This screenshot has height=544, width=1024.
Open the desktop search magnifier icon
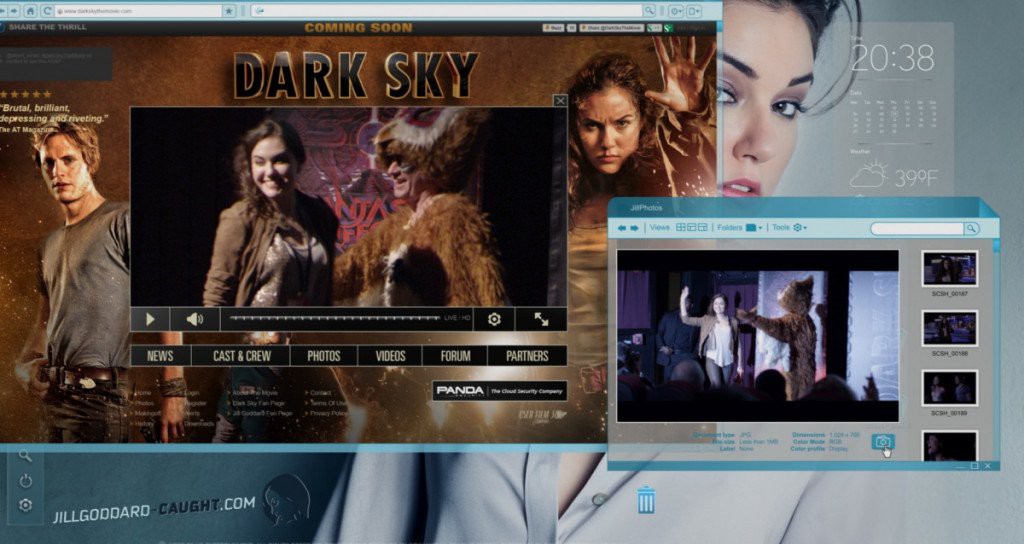coord(26,456)
